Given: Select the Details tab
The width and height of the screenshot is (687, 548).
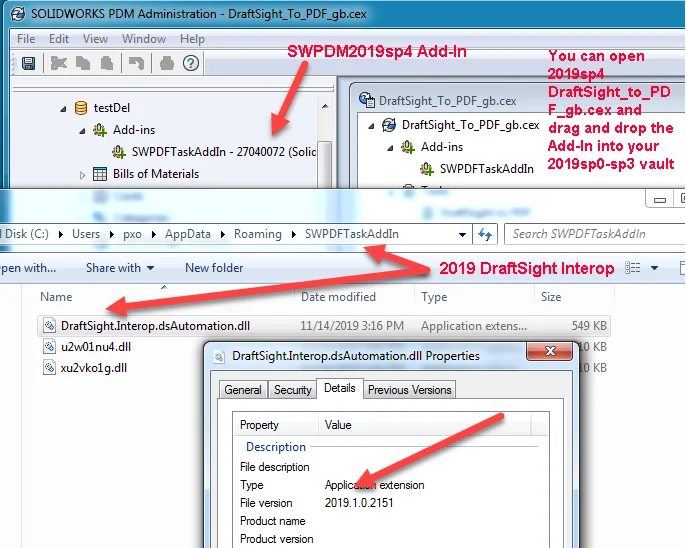Looking at the screenshot, I should (340, 388).
